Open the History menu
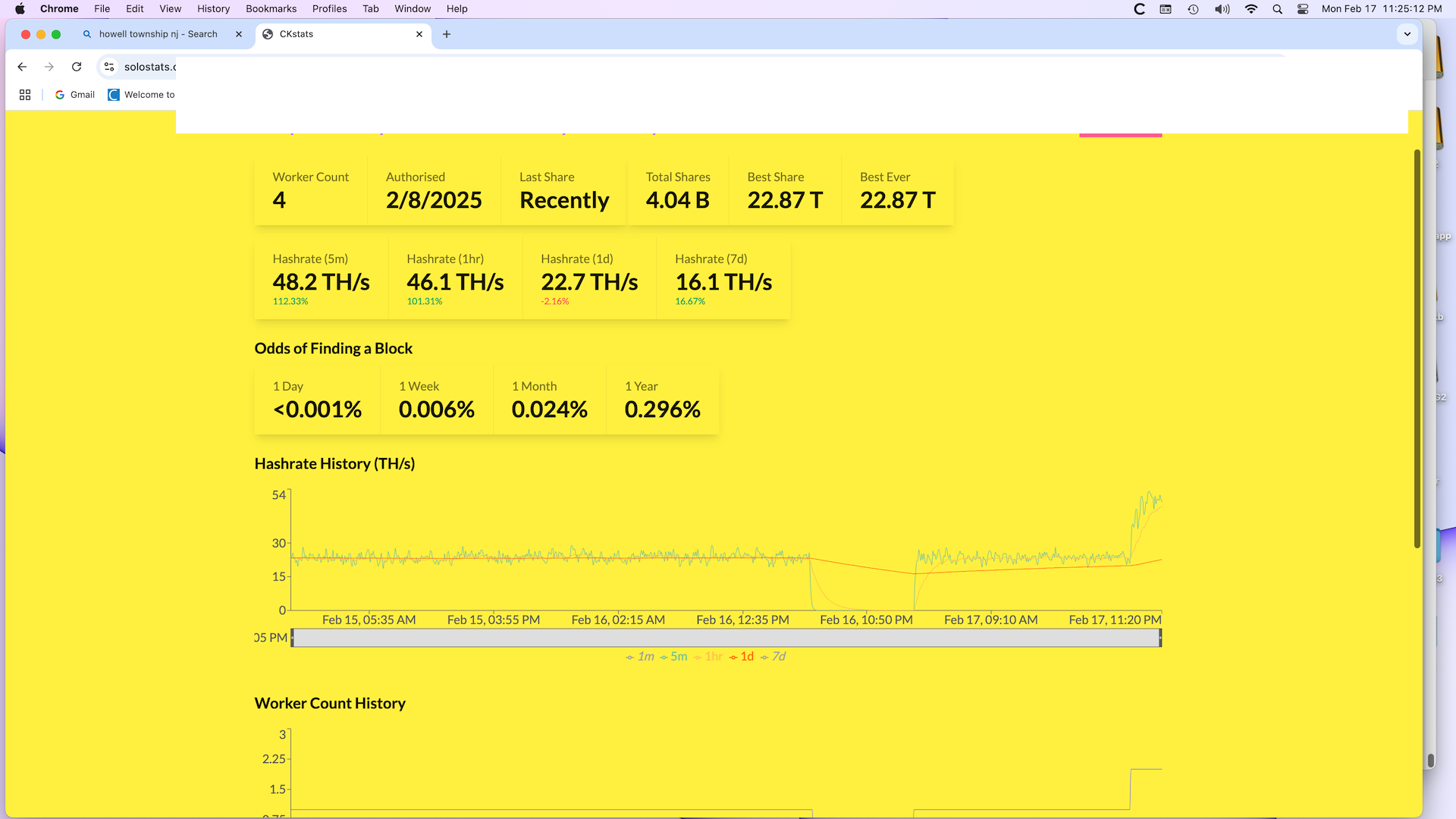 pos(214,9)
